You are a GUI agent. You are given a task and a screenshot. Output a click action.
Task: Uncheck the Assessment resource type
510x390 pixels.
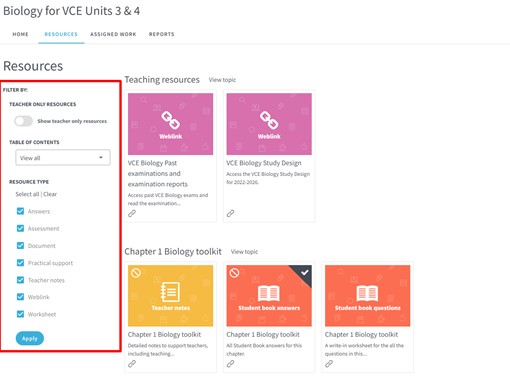coord(20,228)
